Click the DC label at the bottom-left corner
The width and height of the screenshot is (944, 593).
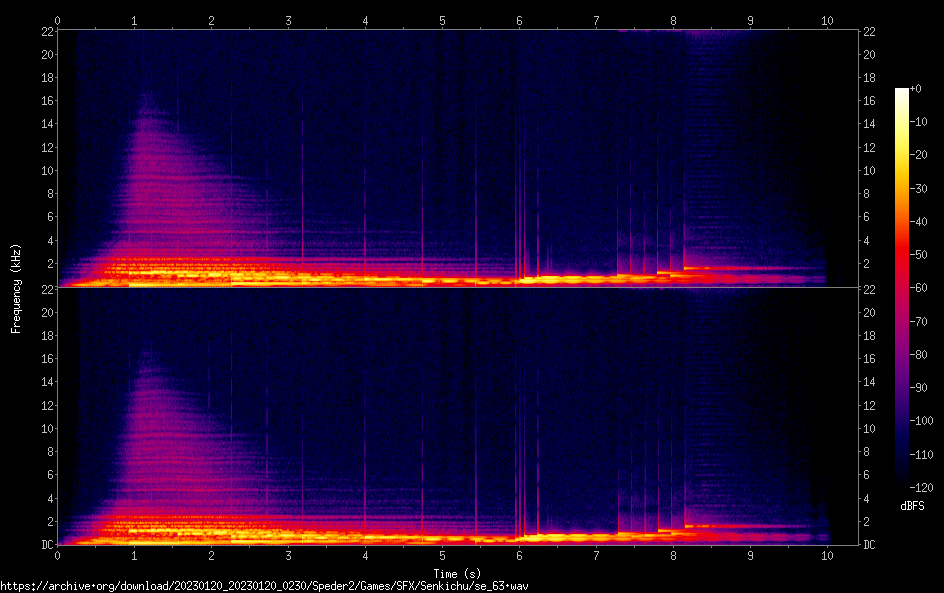click(x=45, y=545)
